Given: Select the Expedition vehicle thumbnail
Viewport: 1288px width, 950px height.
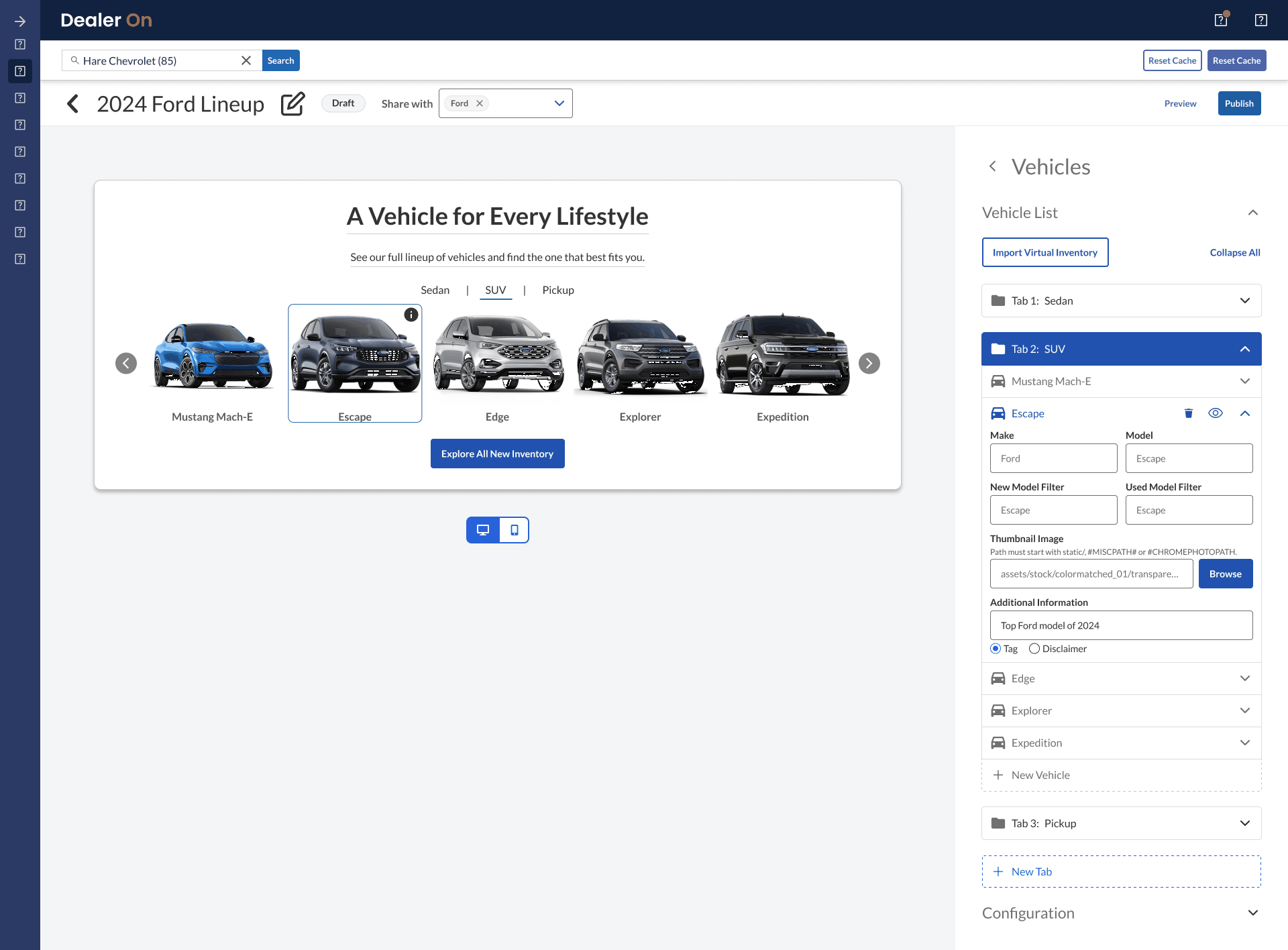Looking at the screenshot, I should [782, 355].
